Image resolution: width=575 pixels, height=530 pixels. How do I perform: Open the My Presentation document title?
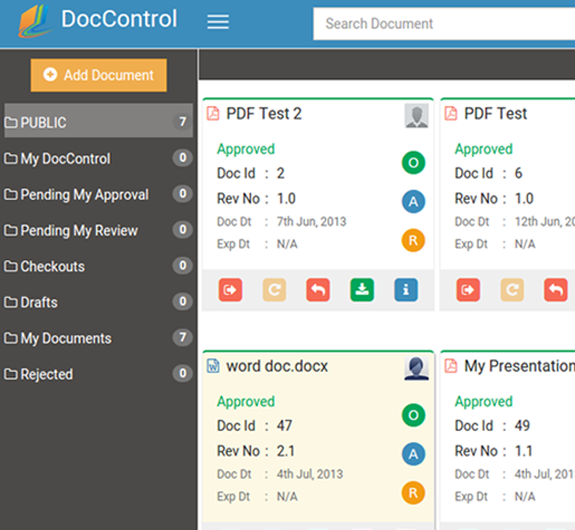pyautogui.click(x=519, y=366)
